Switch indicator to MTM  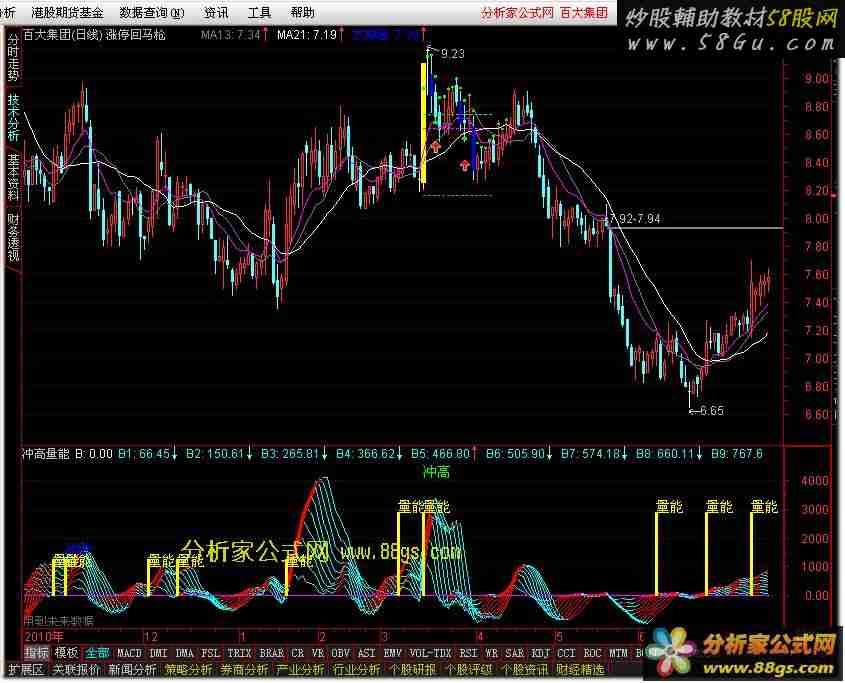(618, 653)
